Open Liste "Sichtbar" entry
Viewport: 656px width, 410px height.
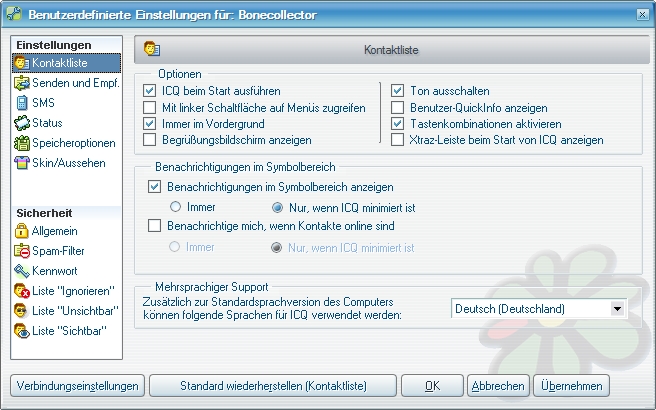[x=67, y=331]
